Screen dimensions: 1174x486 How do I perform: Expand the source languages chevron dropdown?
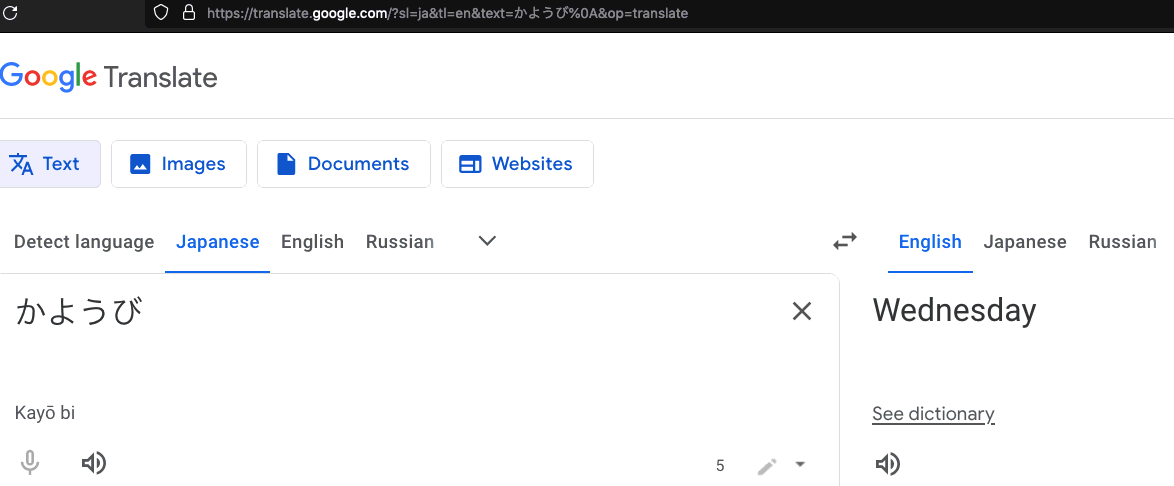(487, 241)
